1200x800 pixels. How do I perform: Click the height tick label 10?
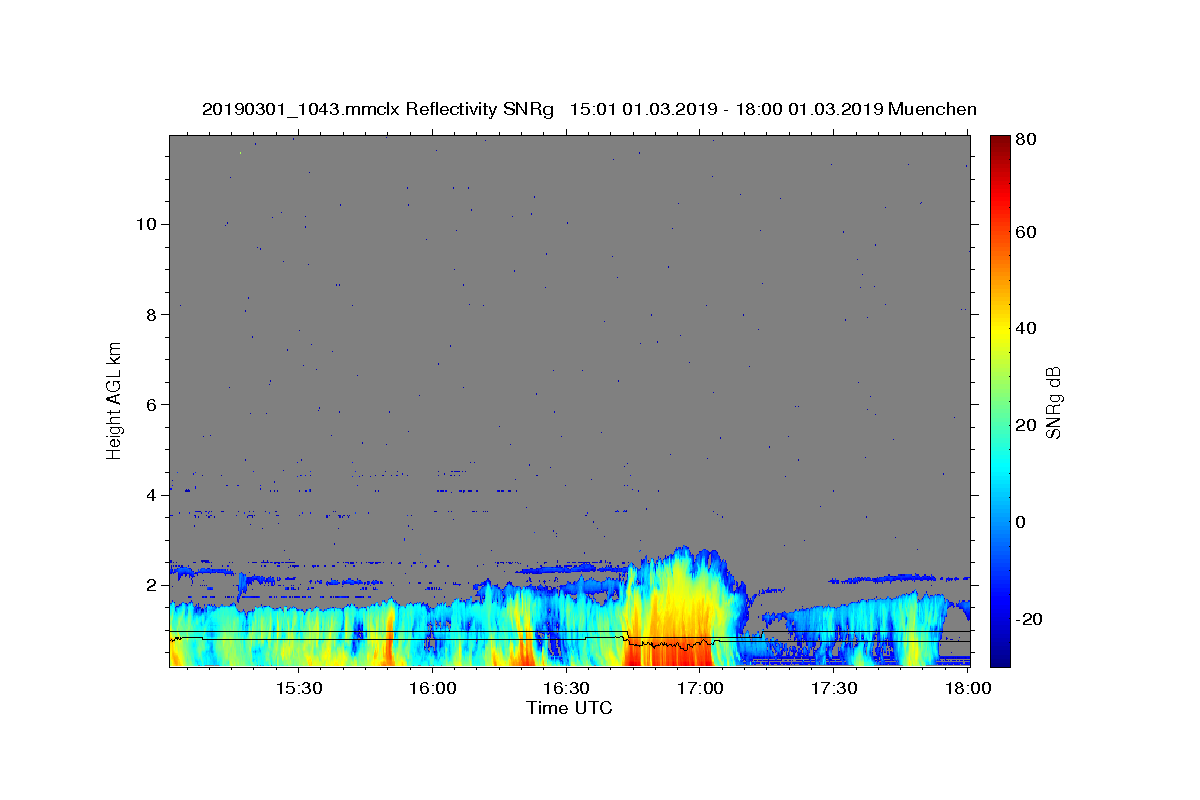click(144, 224)
